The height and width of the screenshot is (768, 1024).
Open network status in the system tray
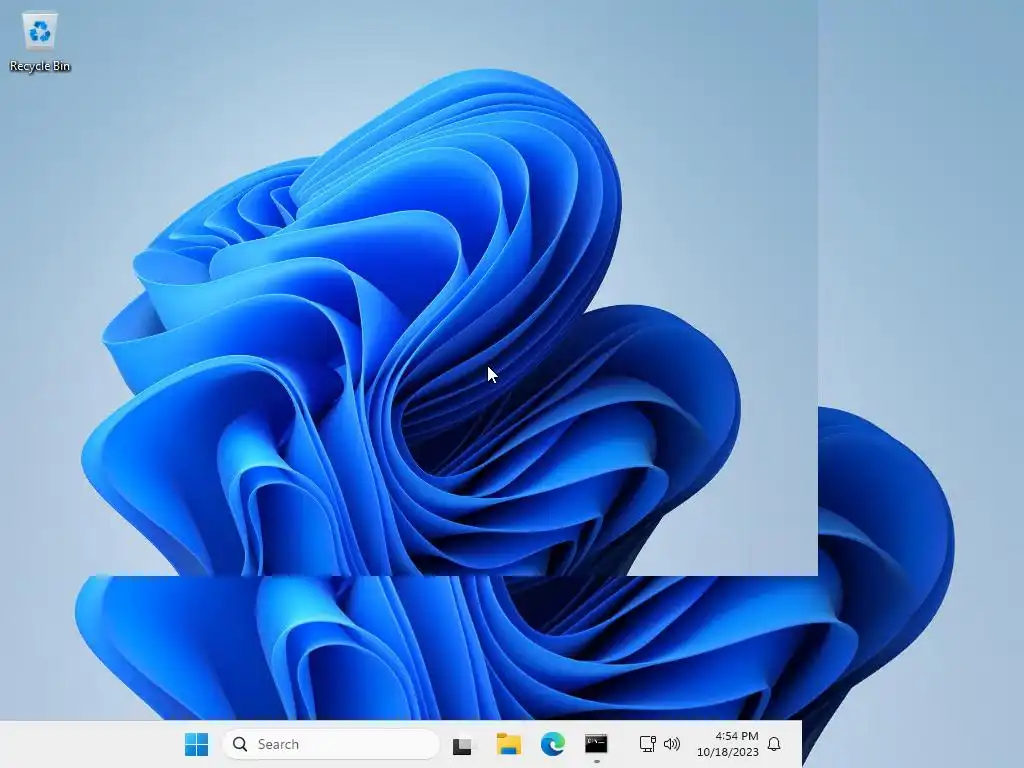pyautogui.click(x=647, y=744)
